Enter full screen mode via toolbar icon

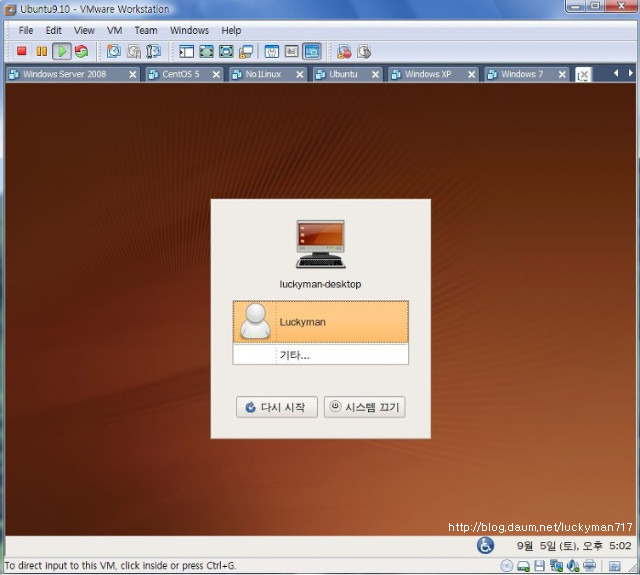pos(207,51)
